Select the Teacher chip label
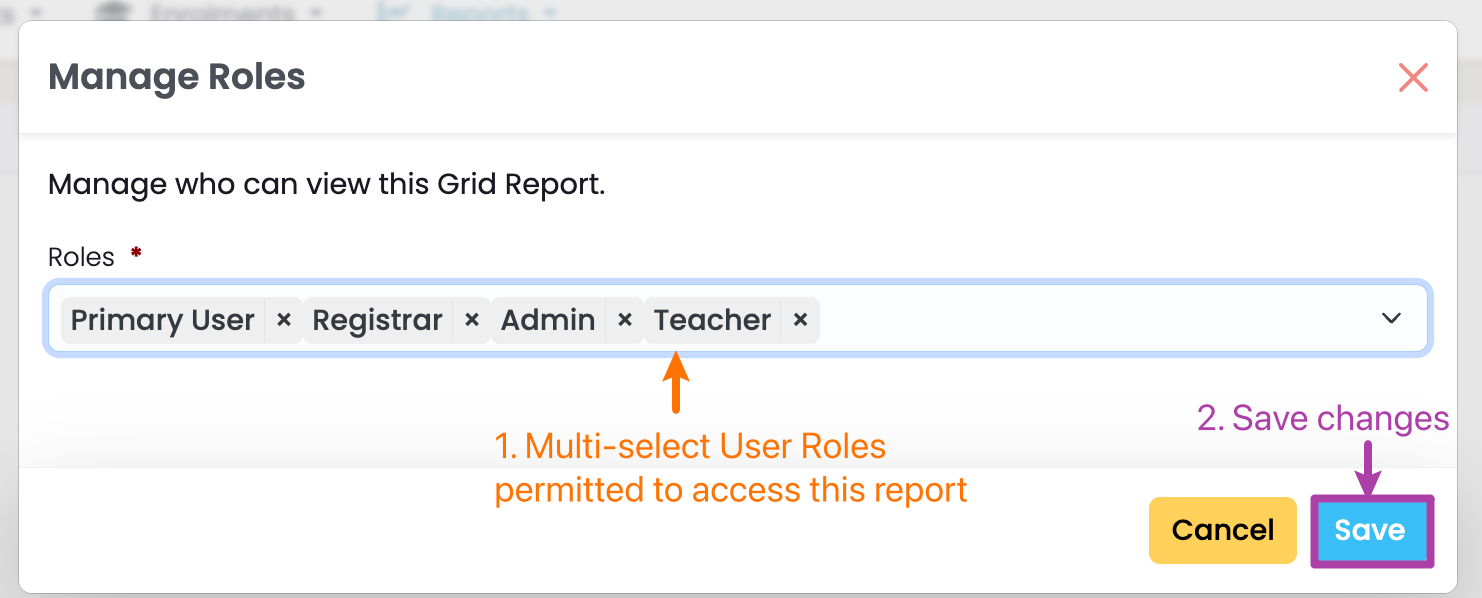Image resolution: width=1482 pixels, height=598 pixels. coord(712,320)
